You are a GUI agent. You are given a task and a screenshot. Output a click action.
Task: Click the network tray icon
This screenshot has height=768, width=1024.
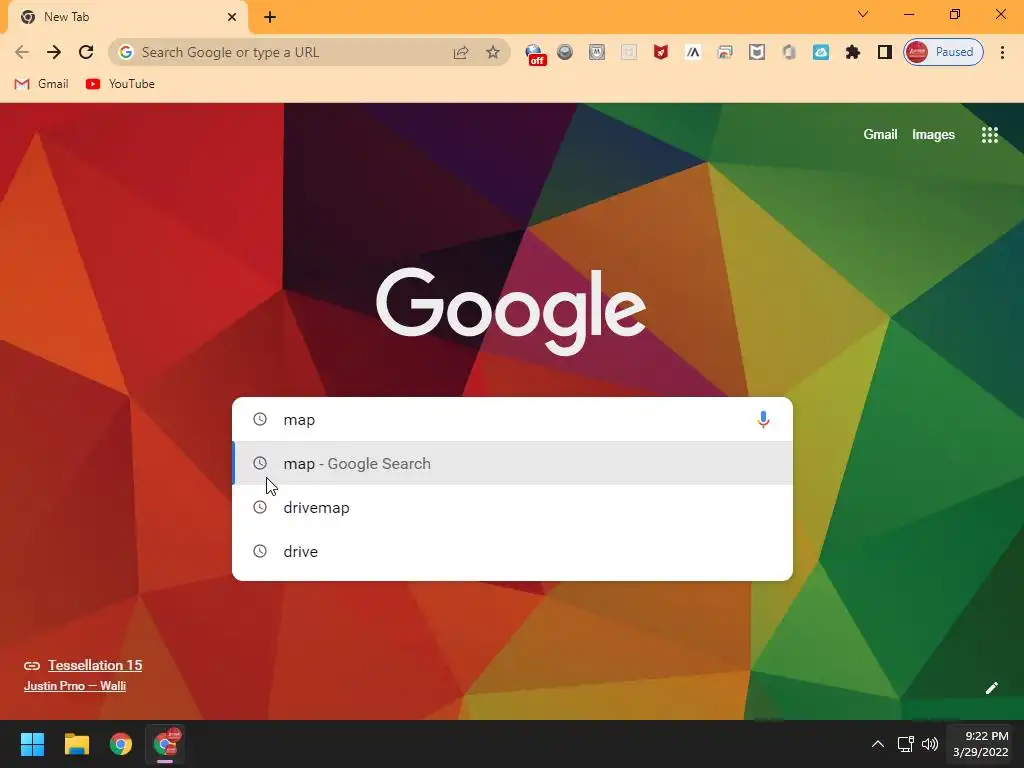pos(905,744)
